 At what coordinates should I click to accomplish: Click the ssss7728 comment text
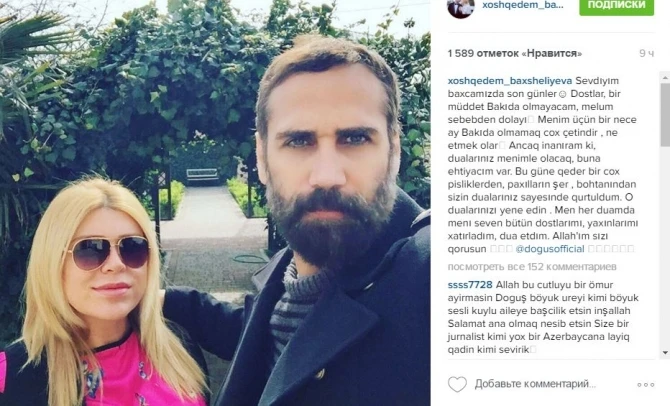(543, 317)
